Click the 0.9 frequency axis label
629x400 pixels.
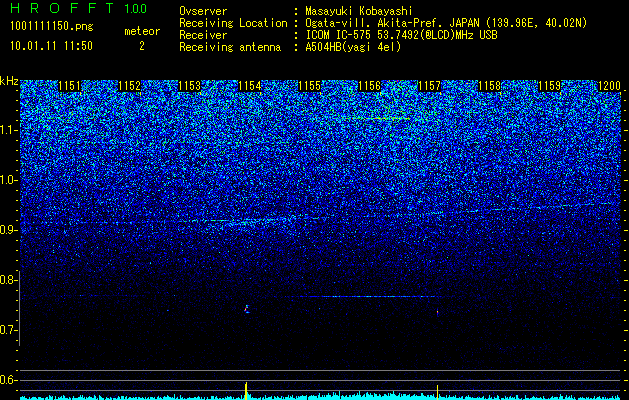click(9, 230)
